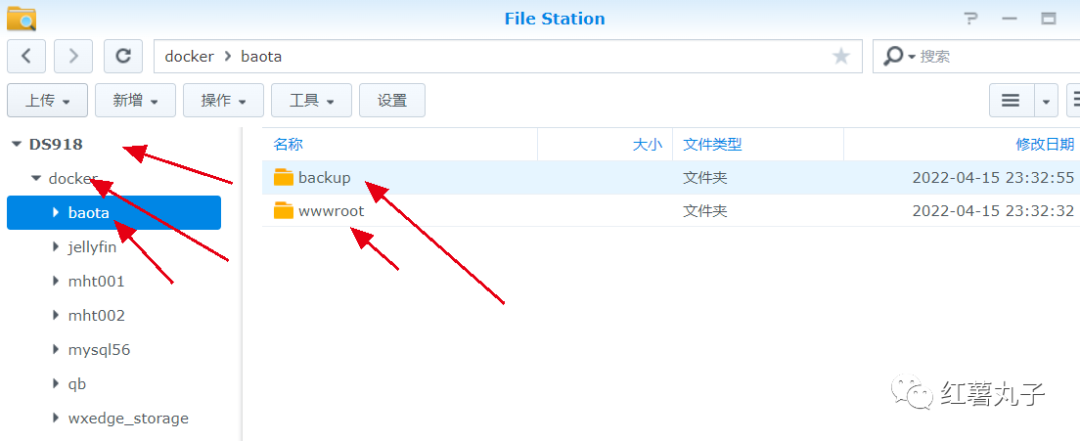Screen dimensions: 1080x441
Task: Open the wwwroot folder row
Action: tap(671, 211)
